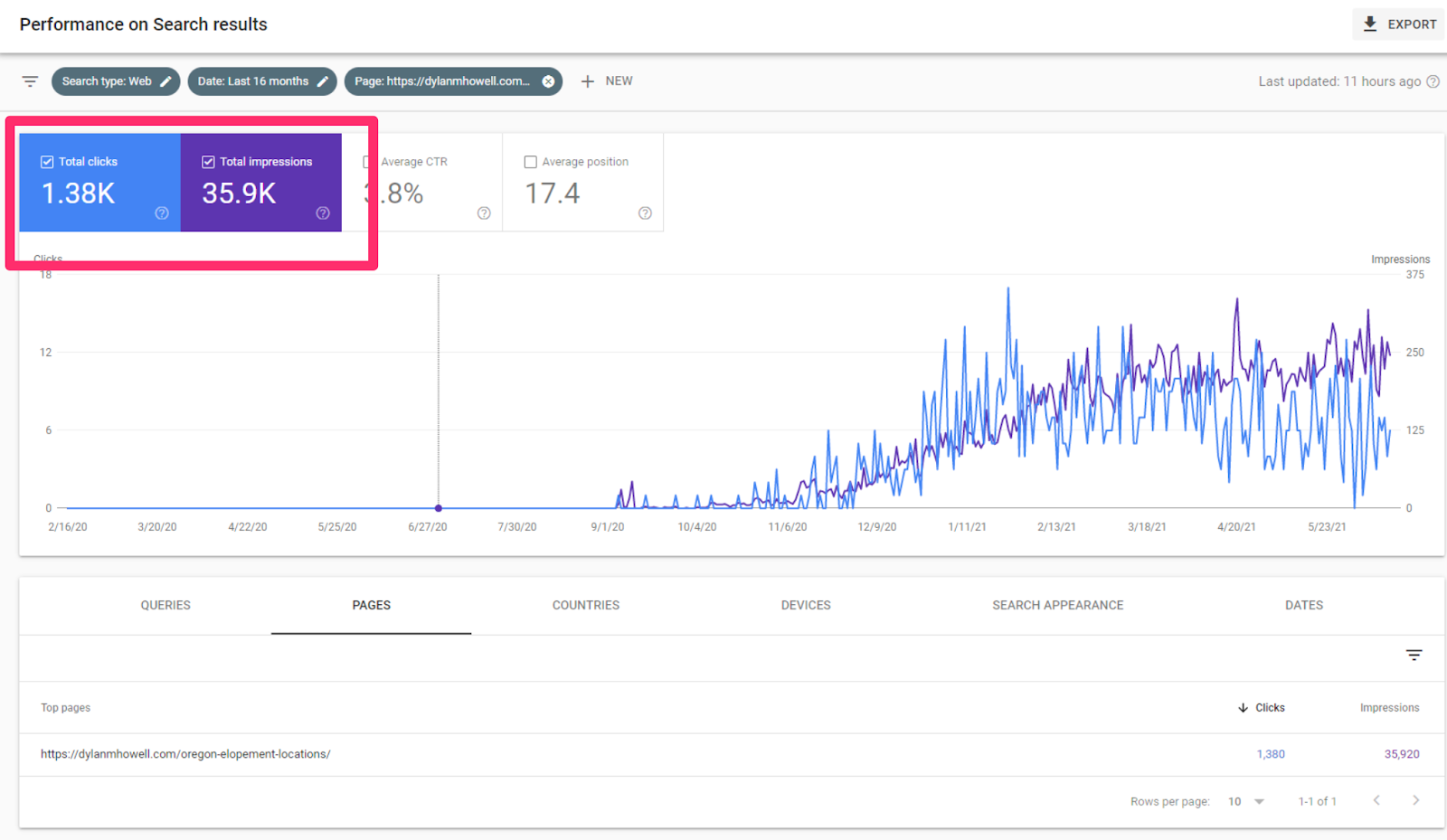Click the Last updated: 11 hours ago text
1447x840 pixels.
1339,81
